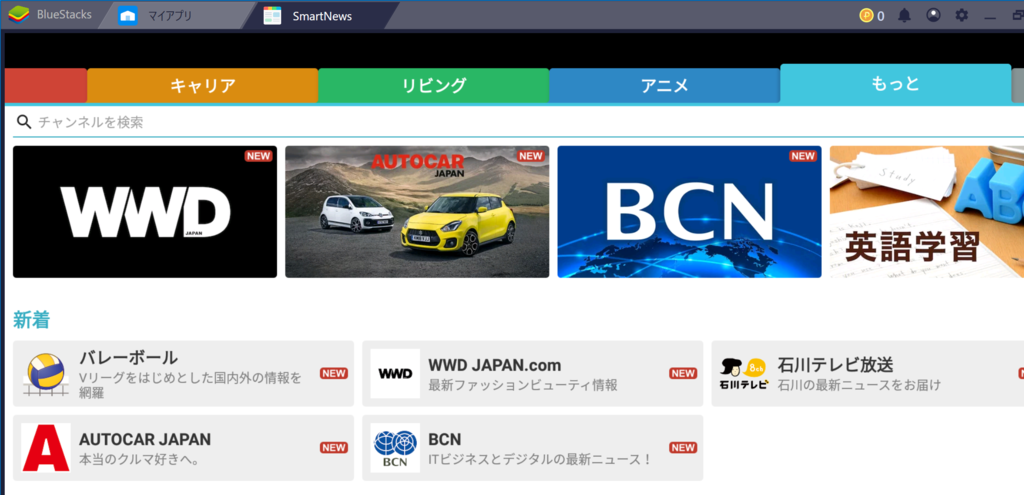The image size is (1024, 495).
Task: Open BlueStacks settings gear icon
Action: pyautogui.click(x=962, y=15)
